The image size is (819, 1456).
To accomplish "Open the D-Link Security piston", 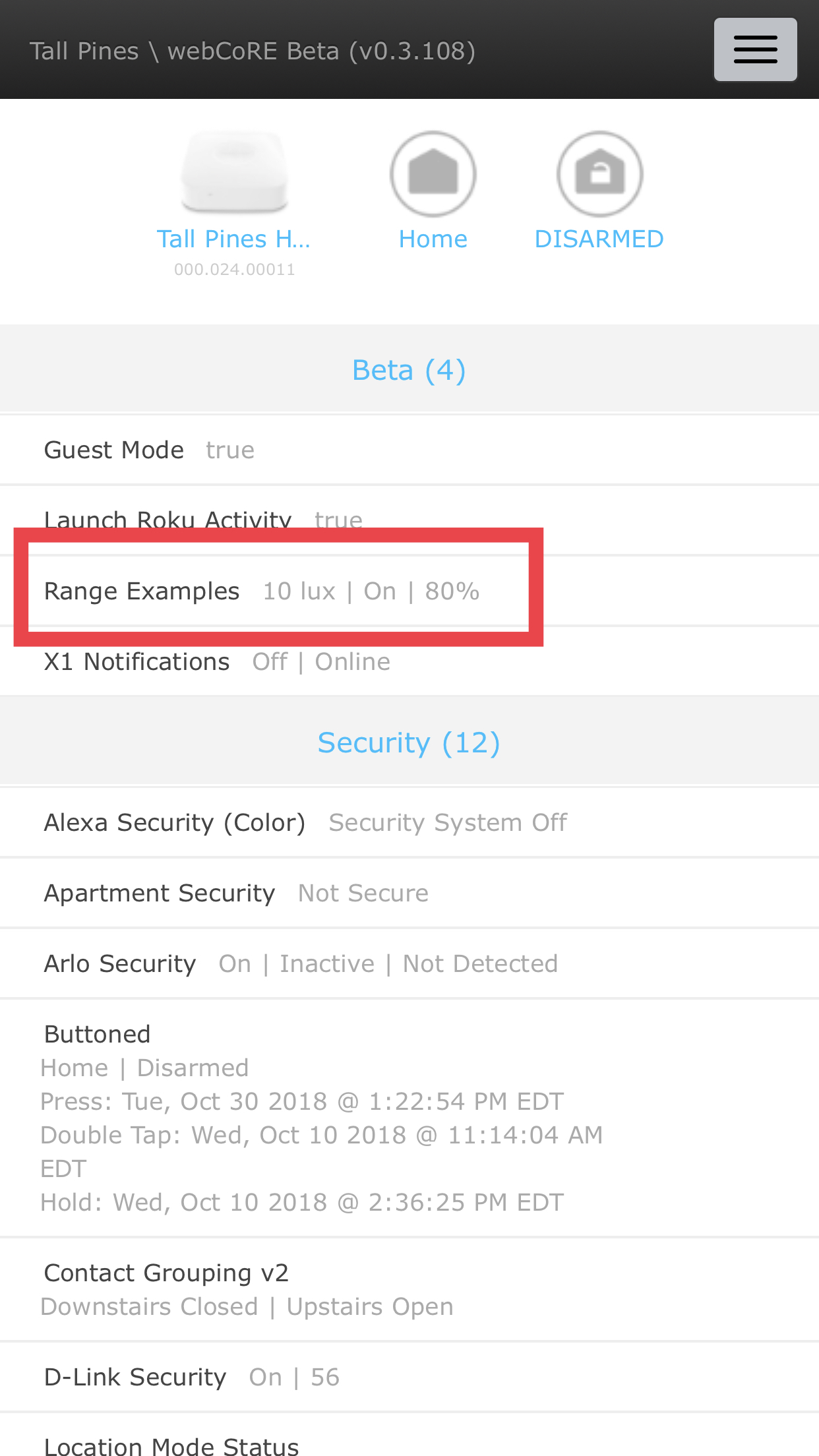I will (x=409, y=1377).
